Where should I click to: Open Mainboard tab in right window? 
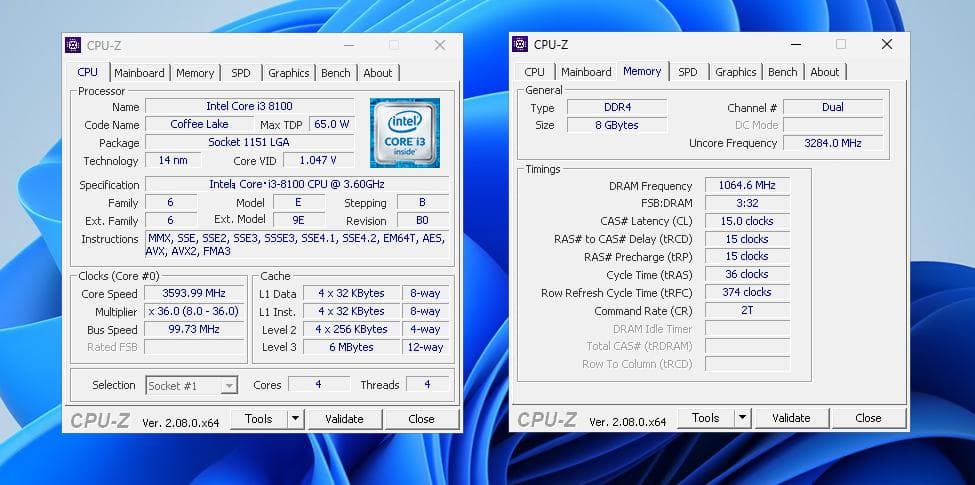(586, 72)
